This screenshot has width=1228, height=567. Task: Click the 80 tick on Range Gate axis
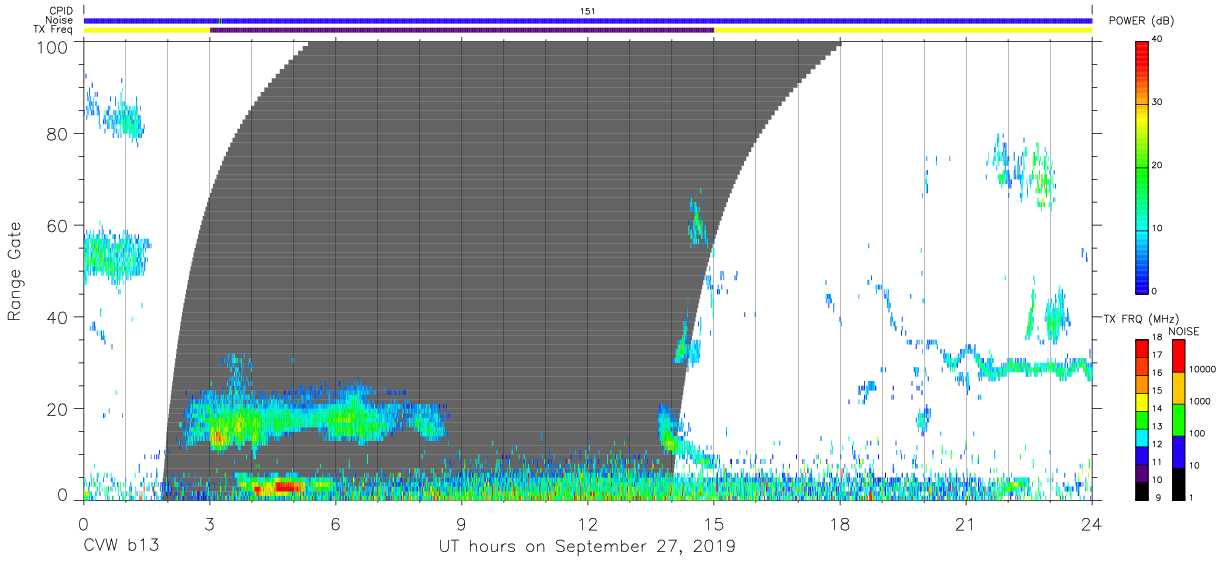pos(58,134)
